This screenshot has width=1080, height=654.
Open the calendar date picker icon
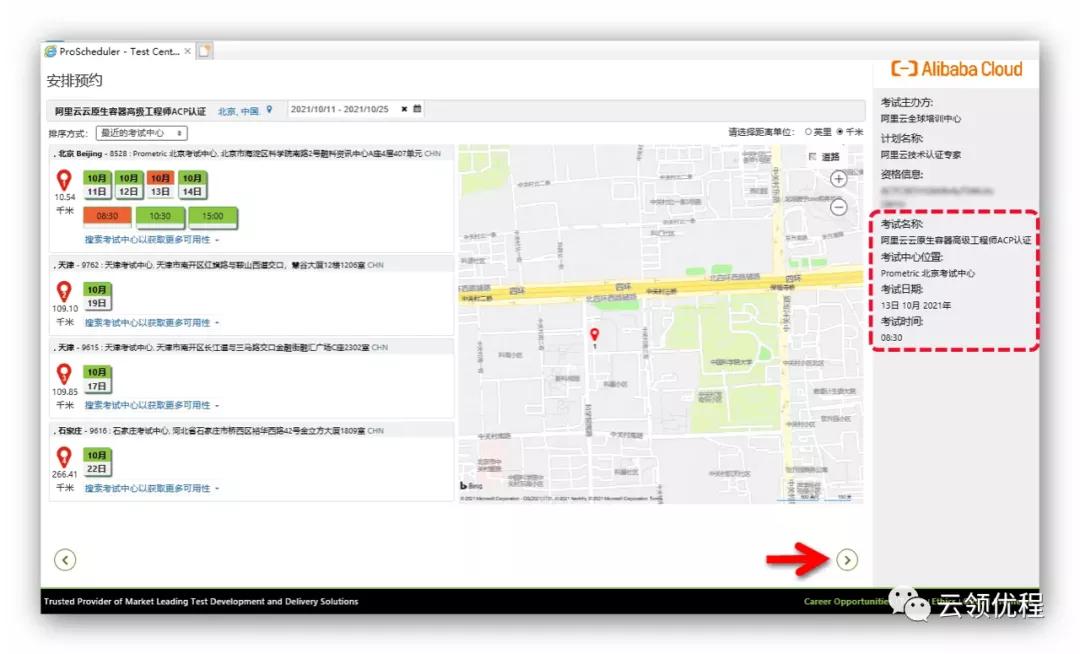click(x=417, y=109)
